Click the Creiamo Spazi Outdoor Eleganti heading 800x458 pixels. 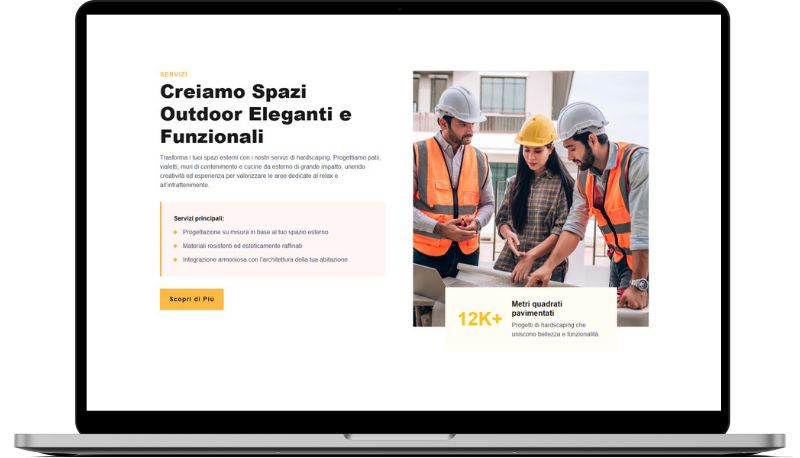(x=256, y=114)
